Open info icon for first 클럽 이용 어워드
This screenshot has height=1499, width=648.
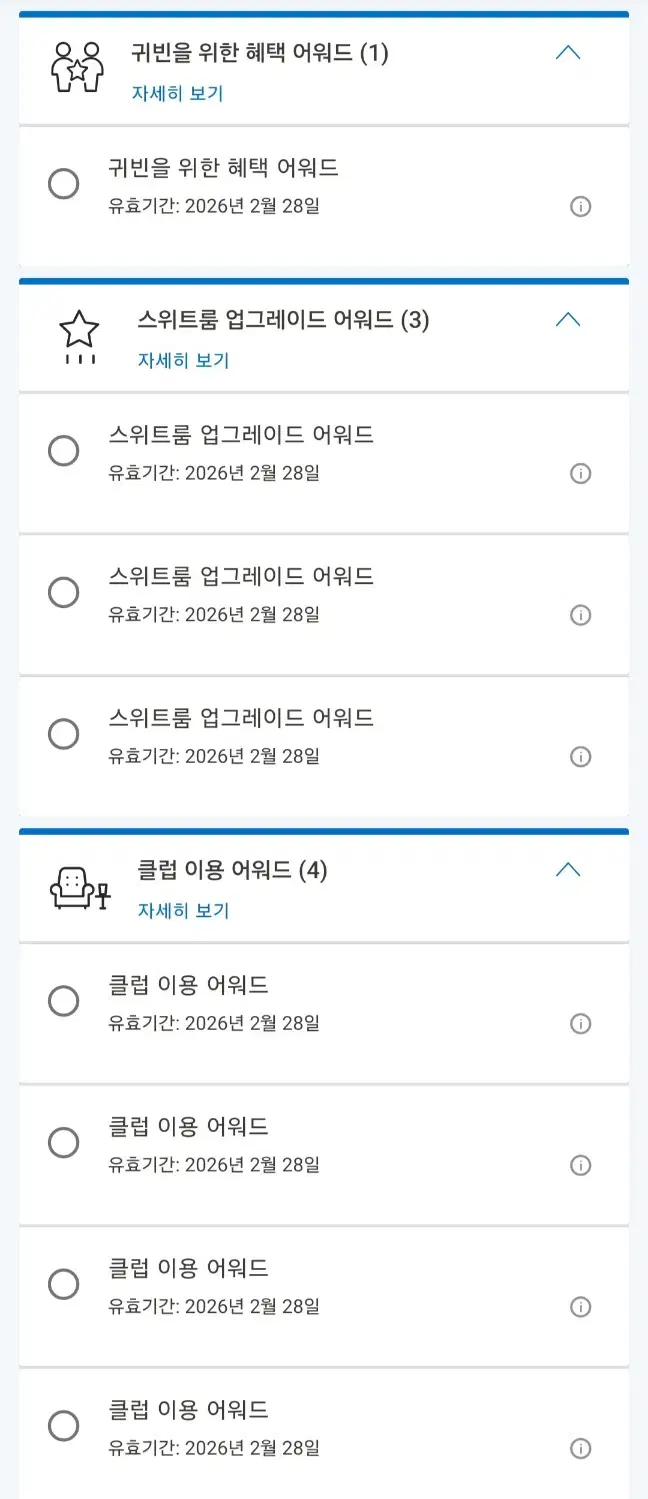point(580,1024)
